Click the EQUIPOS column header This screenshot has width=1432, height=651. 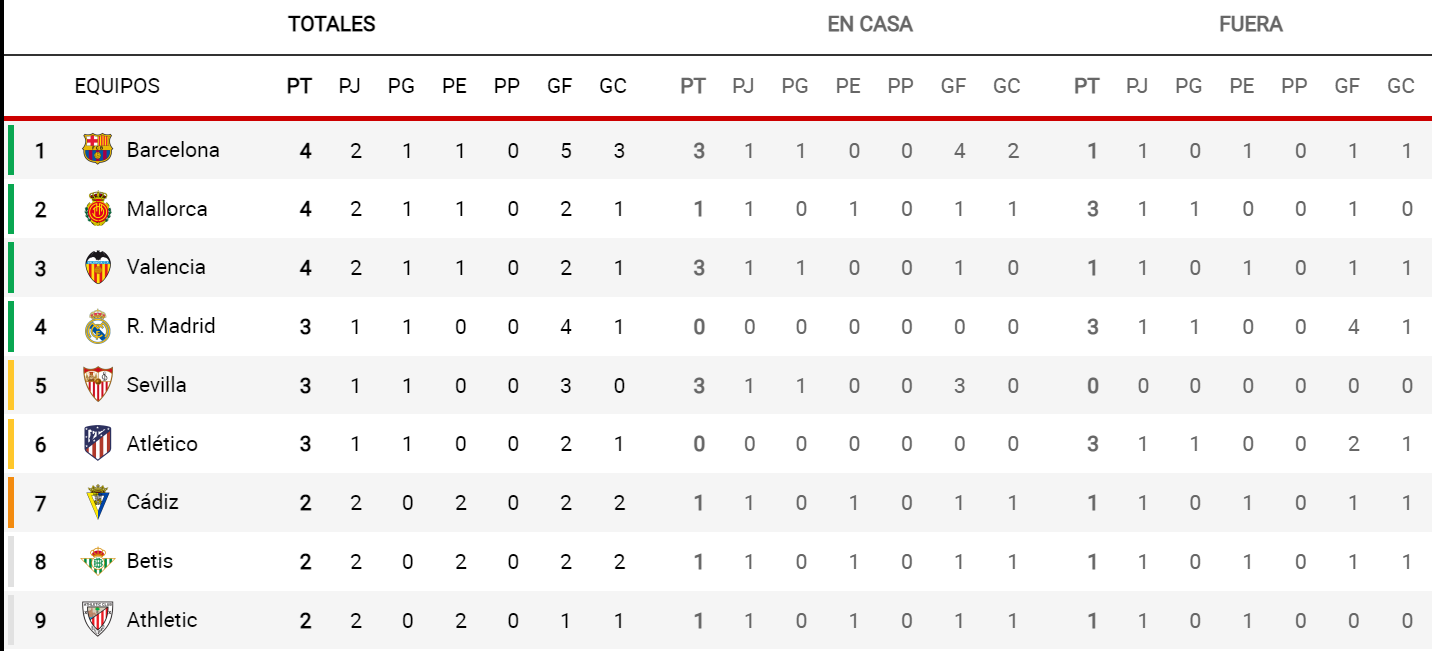click(x=117, y=86)
